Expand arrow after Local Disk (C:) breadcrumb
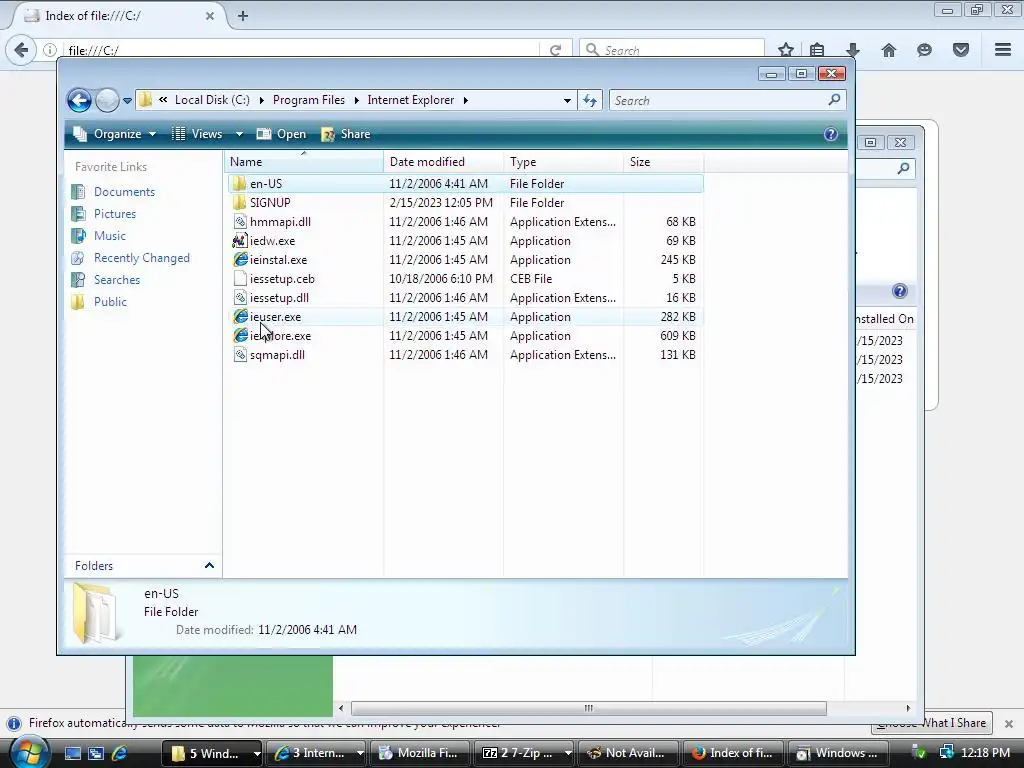1024x768 pixels. 261,100
